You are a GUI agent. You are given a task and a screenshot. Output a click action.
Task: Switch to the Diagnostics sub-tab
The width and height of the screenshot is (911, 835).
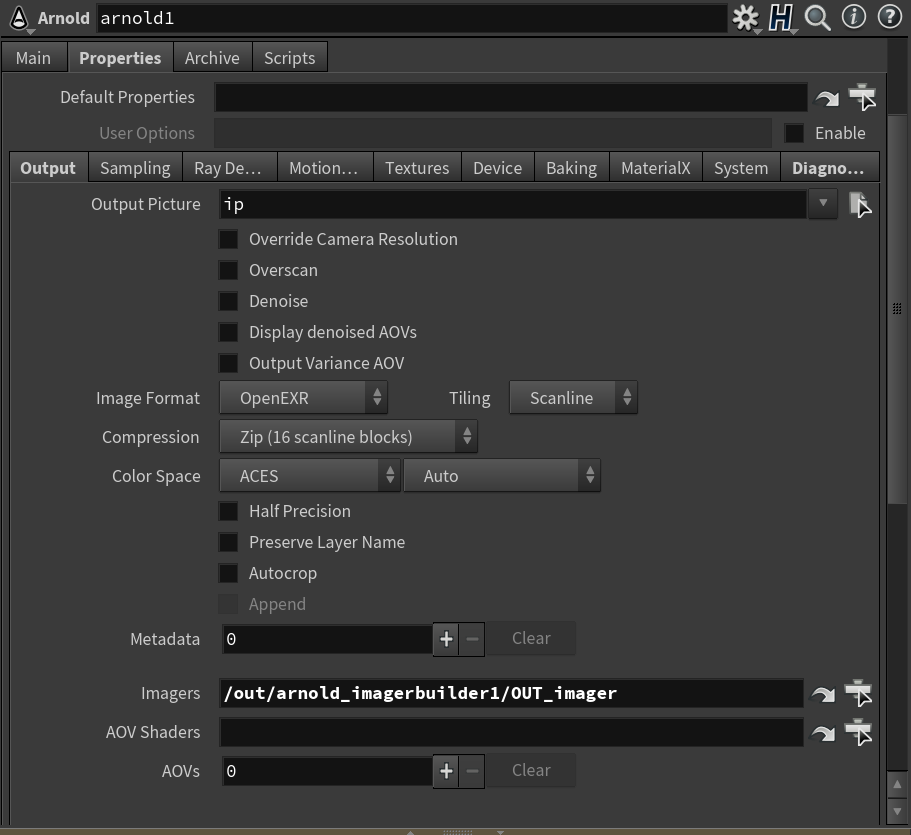click(830, 168)
